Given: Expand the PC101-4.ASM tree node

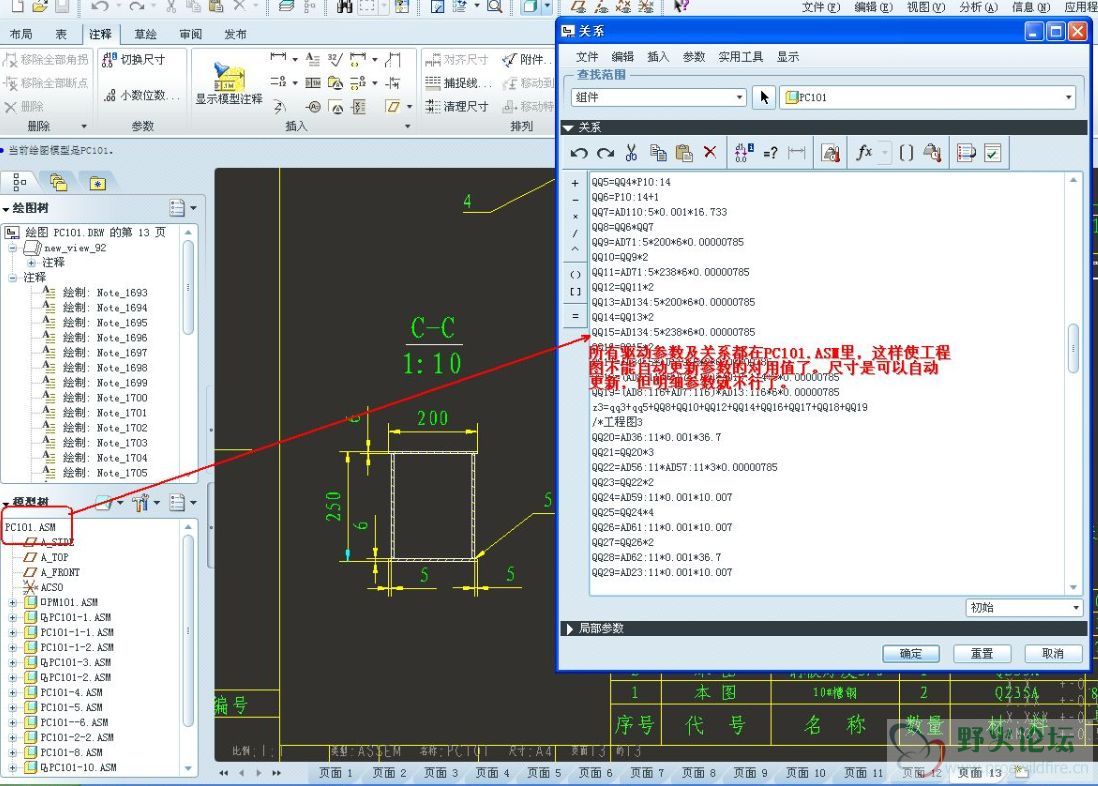Looking at the screenshot, I should click(x=12, y=693).
